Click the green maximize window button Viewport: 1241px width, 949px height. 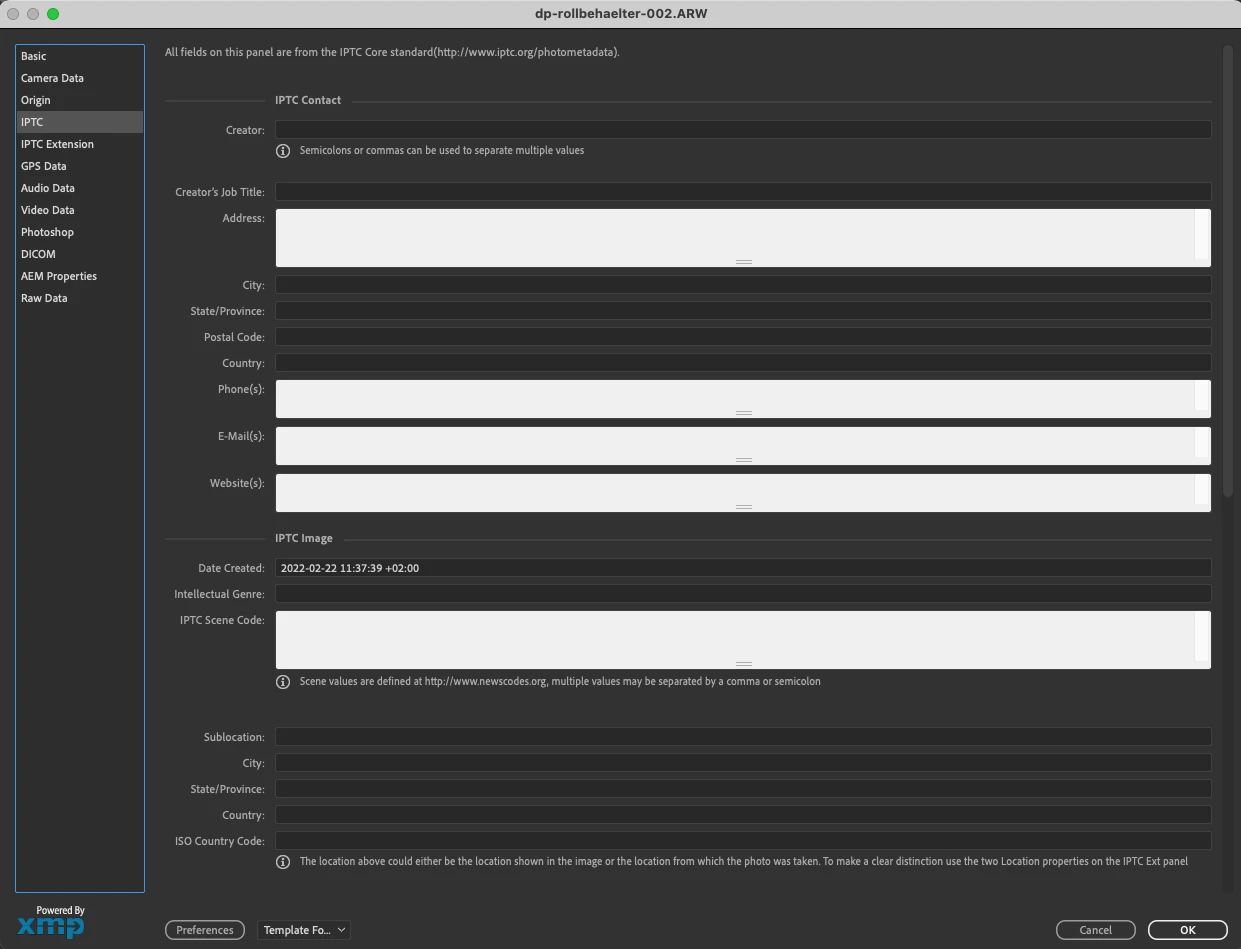pos(53,14)
